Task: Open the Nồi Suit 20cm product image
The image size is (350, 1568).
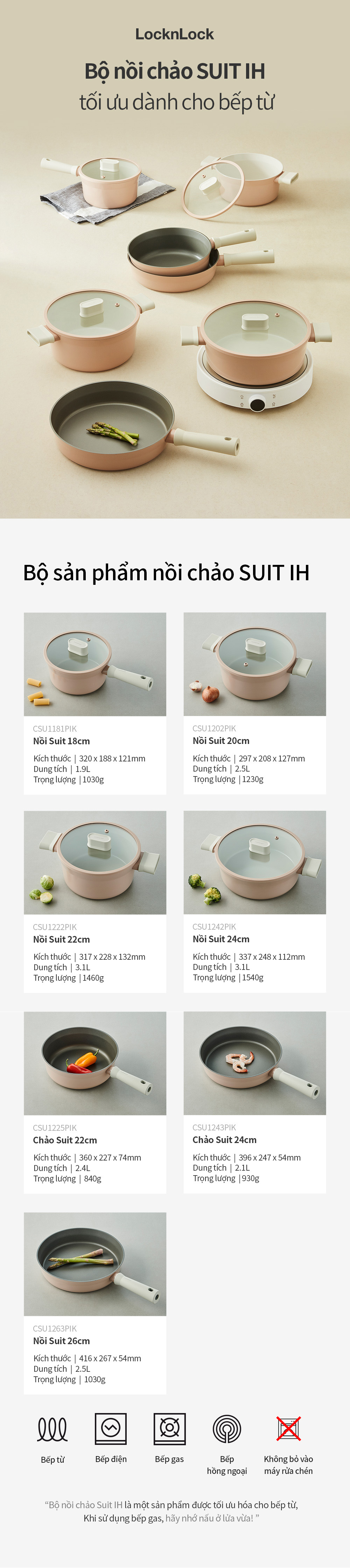Action: point(254,664)
